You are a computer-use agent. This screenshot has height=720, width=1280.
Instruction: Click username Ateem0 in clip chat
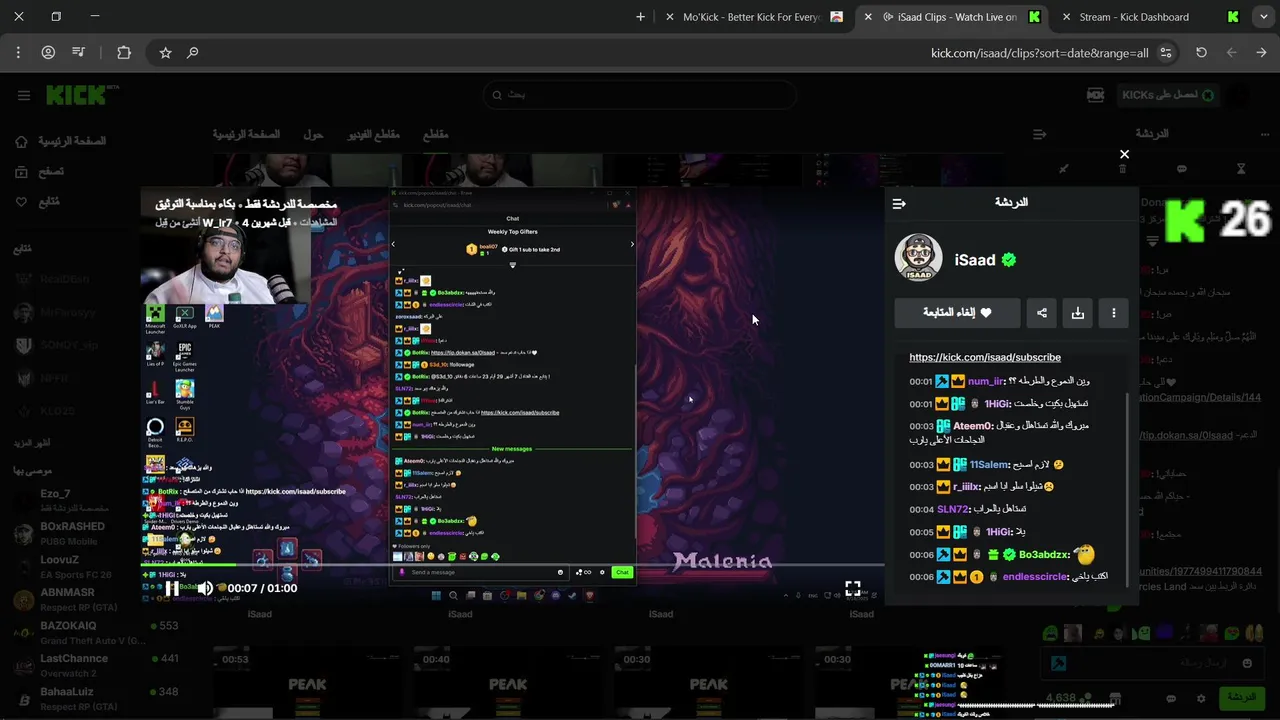(973, 426)
